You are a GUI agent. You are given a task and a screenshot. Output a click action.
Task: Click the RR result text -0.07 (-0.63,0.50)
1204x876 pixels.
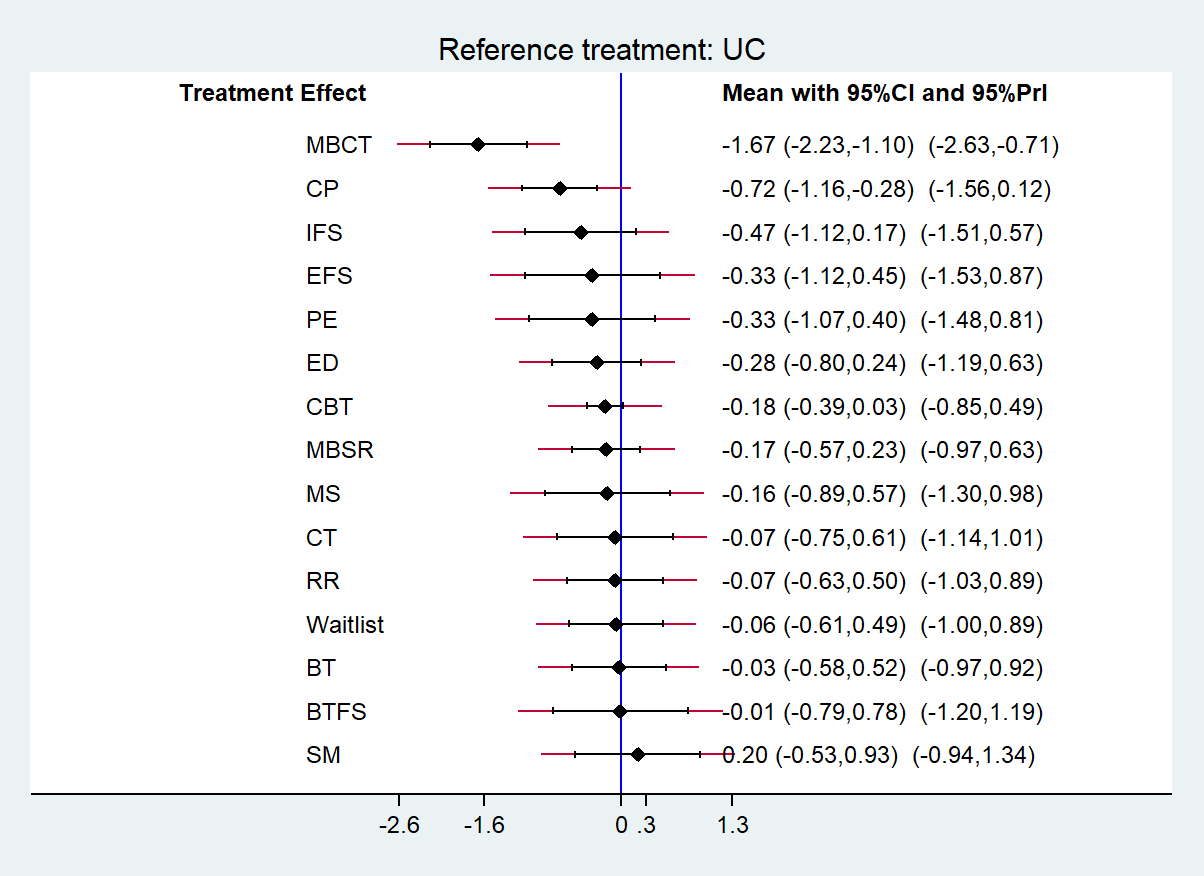[x=813, y=581]
